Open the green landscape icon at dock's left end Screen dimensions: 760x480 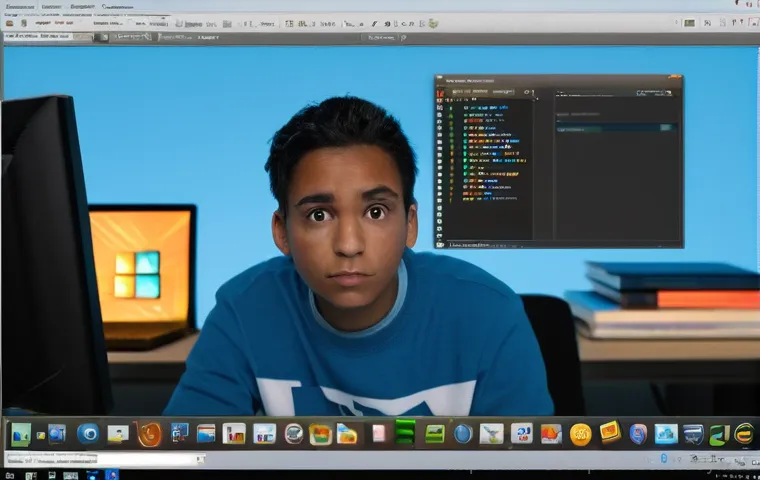21,434
